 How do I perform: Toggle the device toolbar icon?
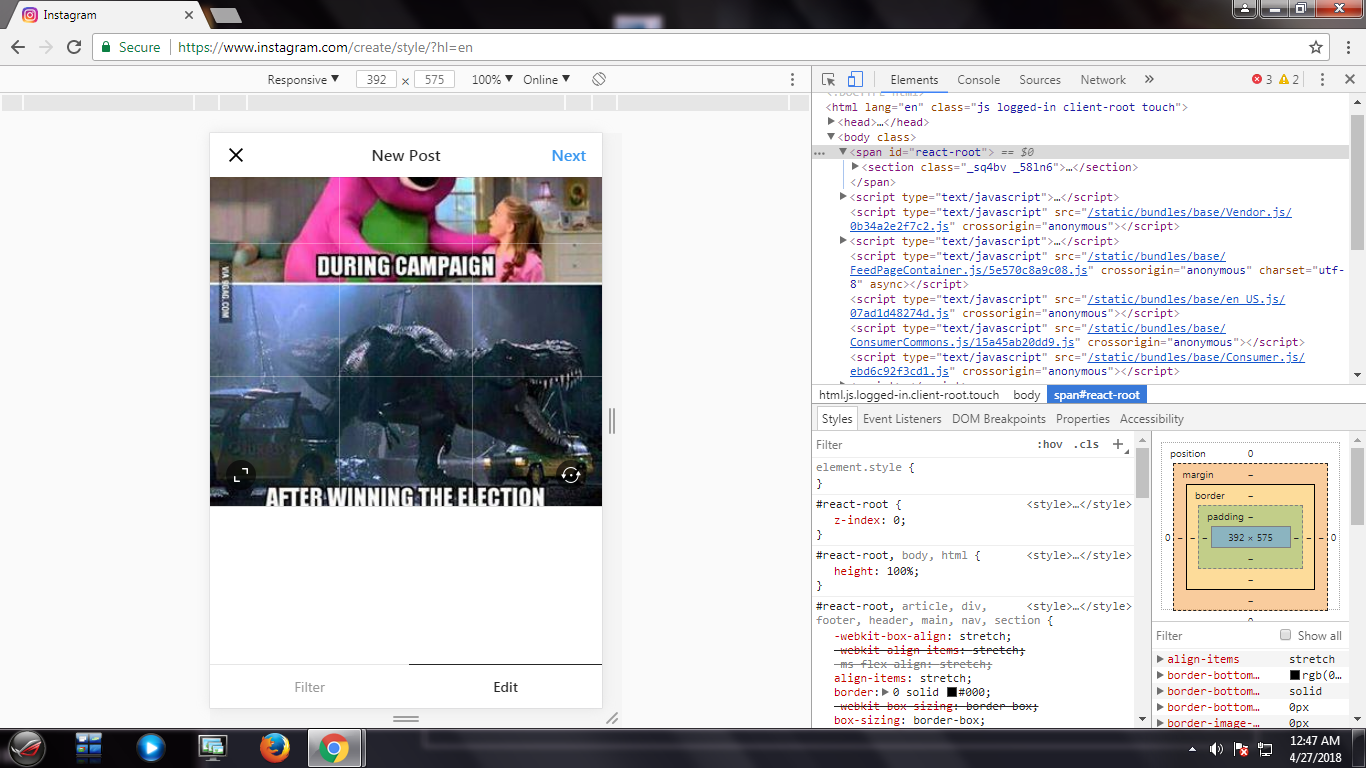coord(855,79)
